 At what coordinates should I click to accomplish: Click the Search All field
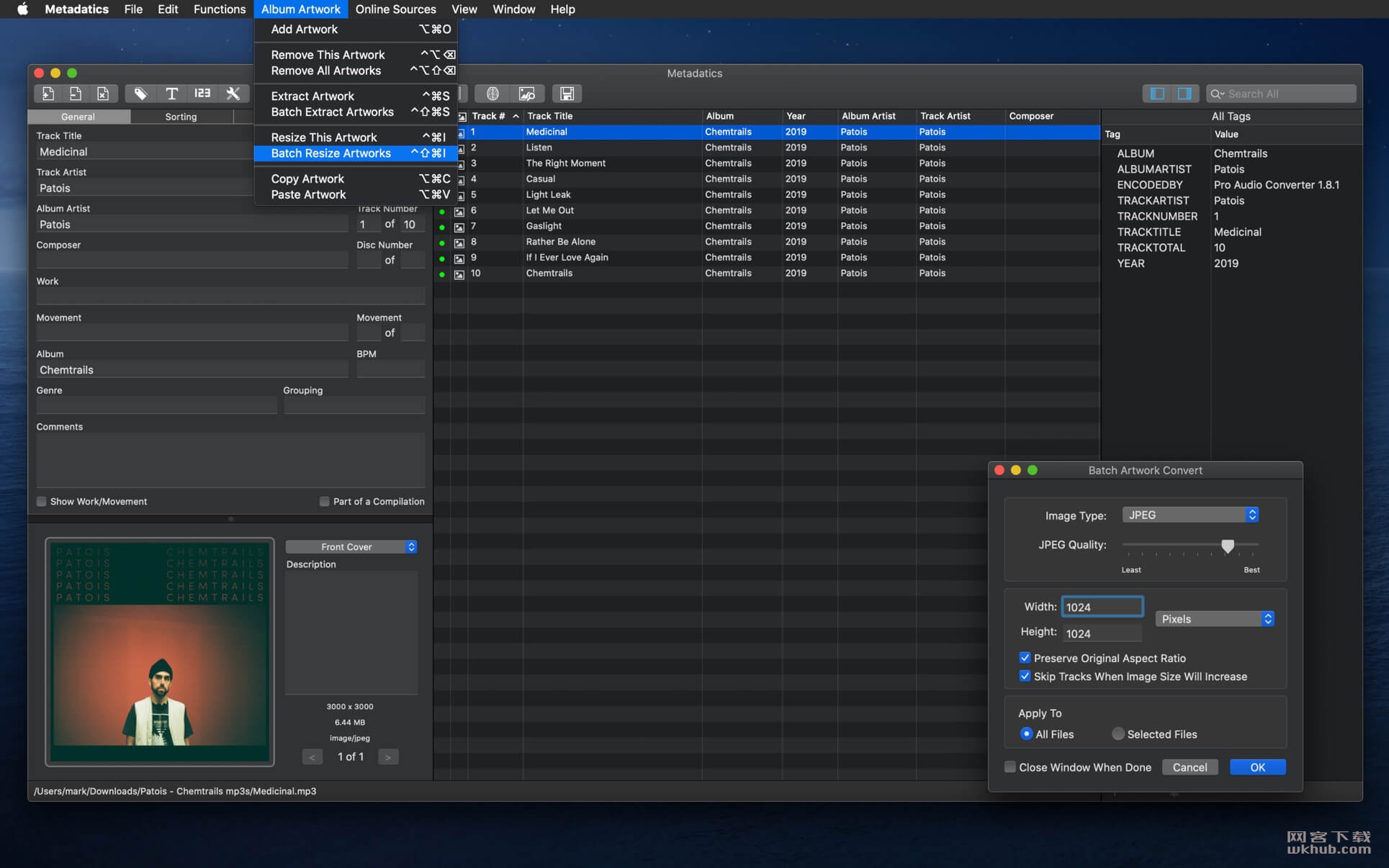point(1281,94)
